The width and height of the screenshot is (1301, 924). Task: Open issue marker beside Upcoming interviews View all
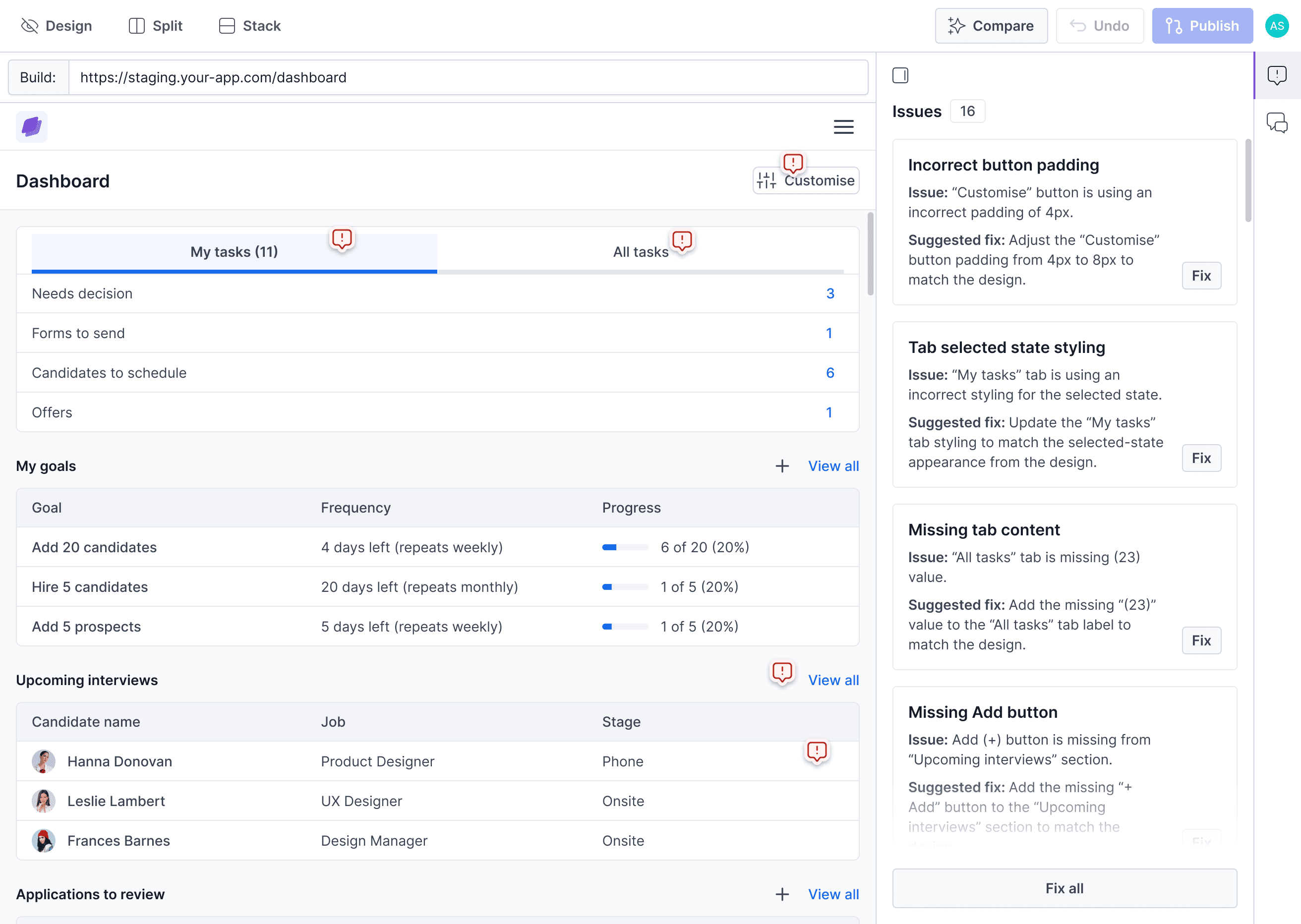tap(782, 672)
